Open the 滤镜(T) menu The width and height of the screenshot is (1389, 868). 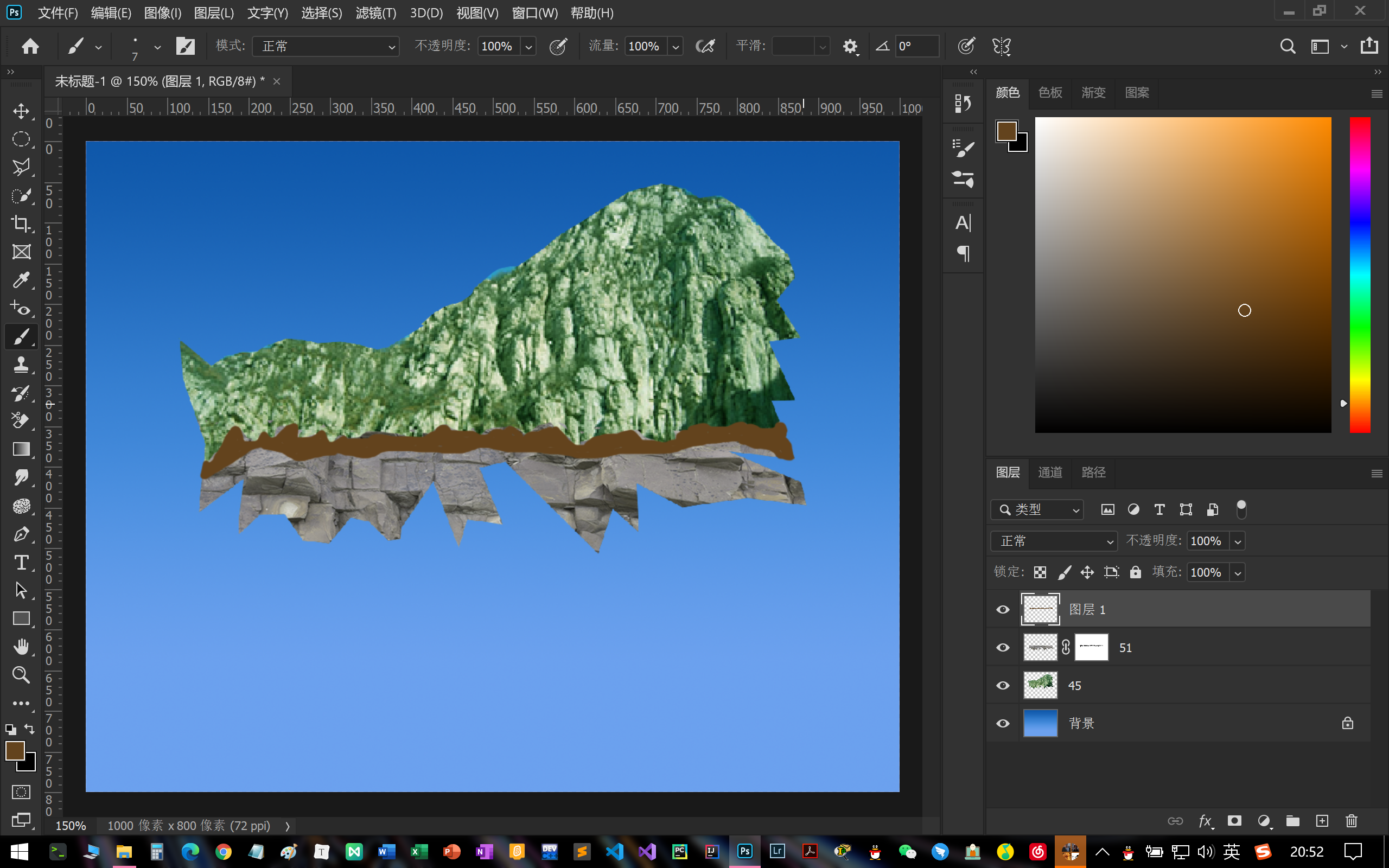click(x=375, y=12)
